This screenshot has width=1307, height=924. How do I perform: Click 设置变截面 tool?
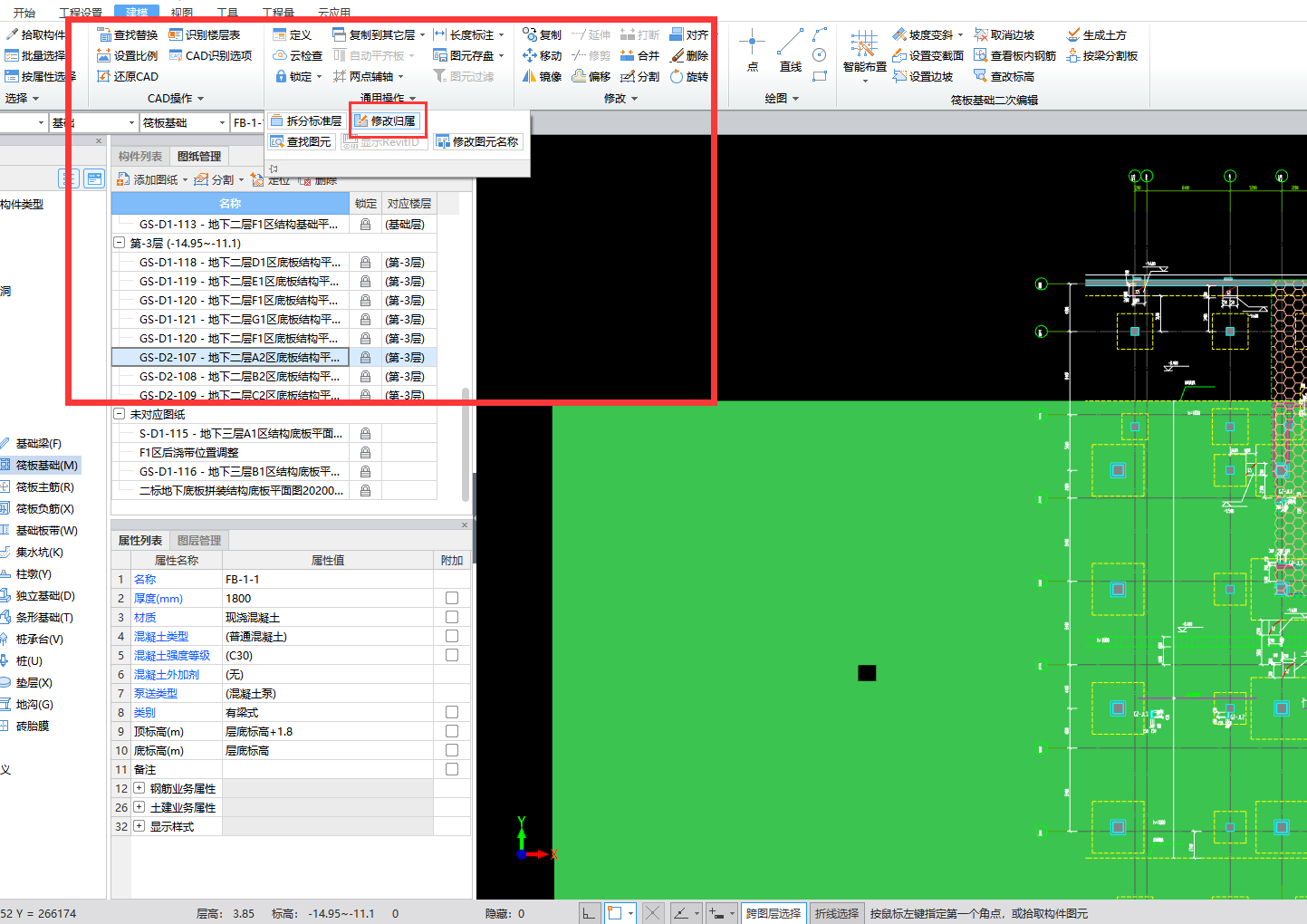[x=927, y=55]
